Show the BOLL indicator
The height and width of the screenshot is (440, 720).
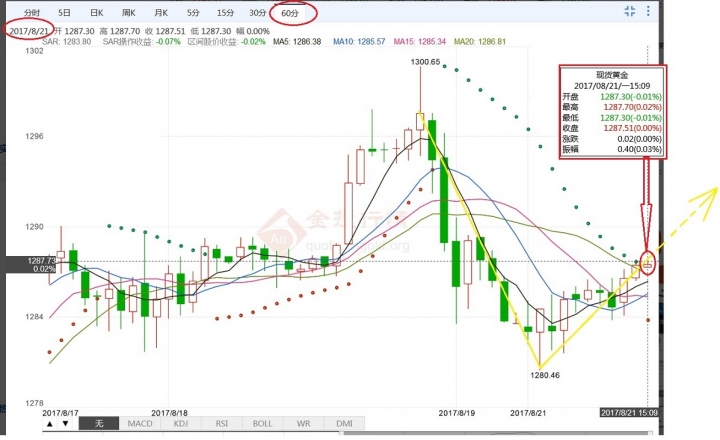point(262,423)
